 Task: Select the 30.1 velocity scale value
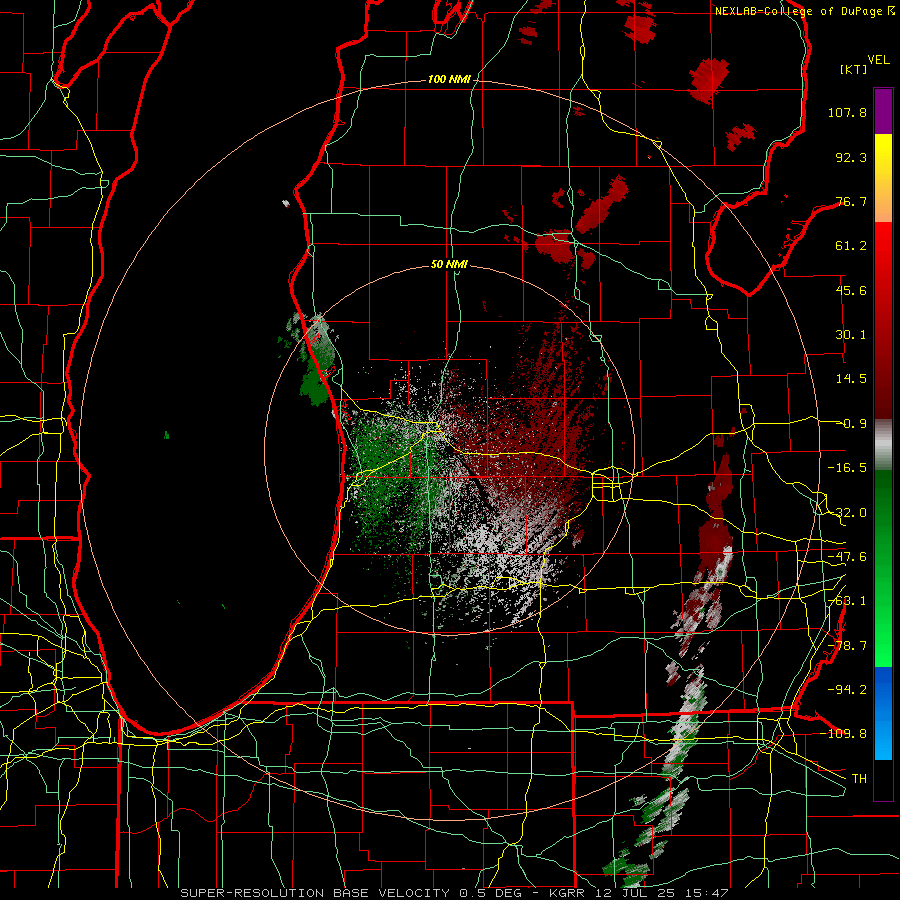pyautogui.click(x=851, y=335)
